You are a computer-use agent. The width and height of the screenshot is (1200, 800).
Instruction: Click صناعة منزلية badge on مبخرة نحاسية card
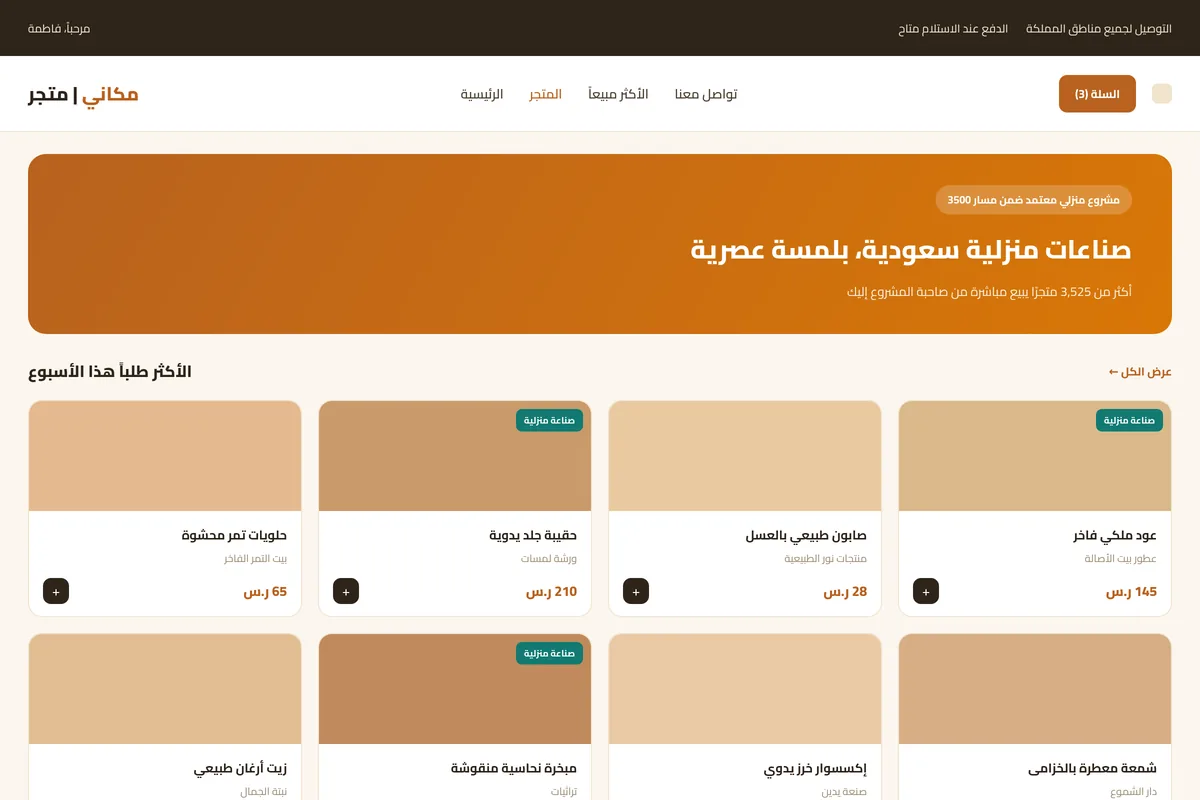click(549, 653)
